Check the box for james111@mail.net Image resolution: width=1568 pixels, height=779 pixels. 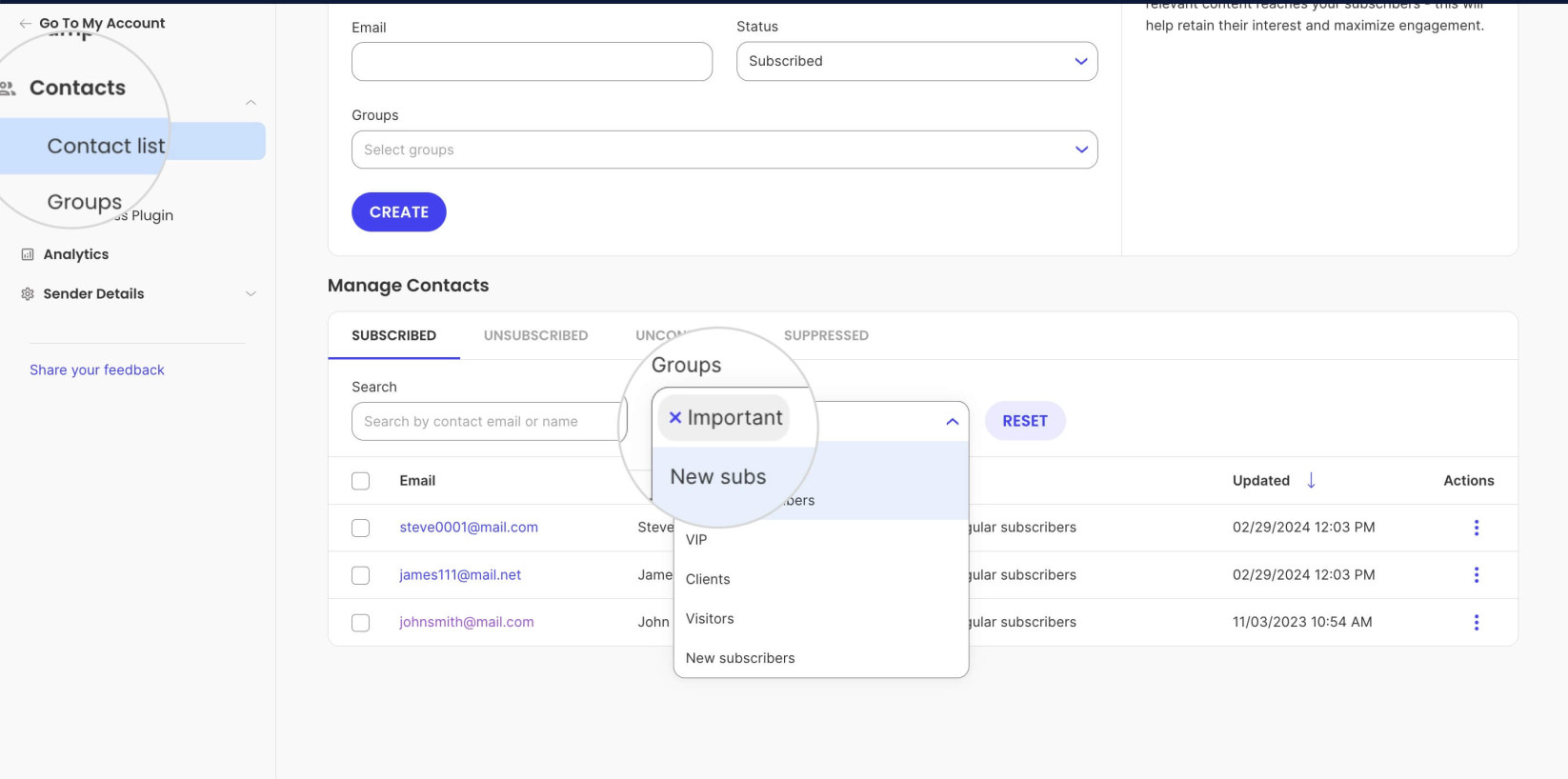click(x=360, y=575)
